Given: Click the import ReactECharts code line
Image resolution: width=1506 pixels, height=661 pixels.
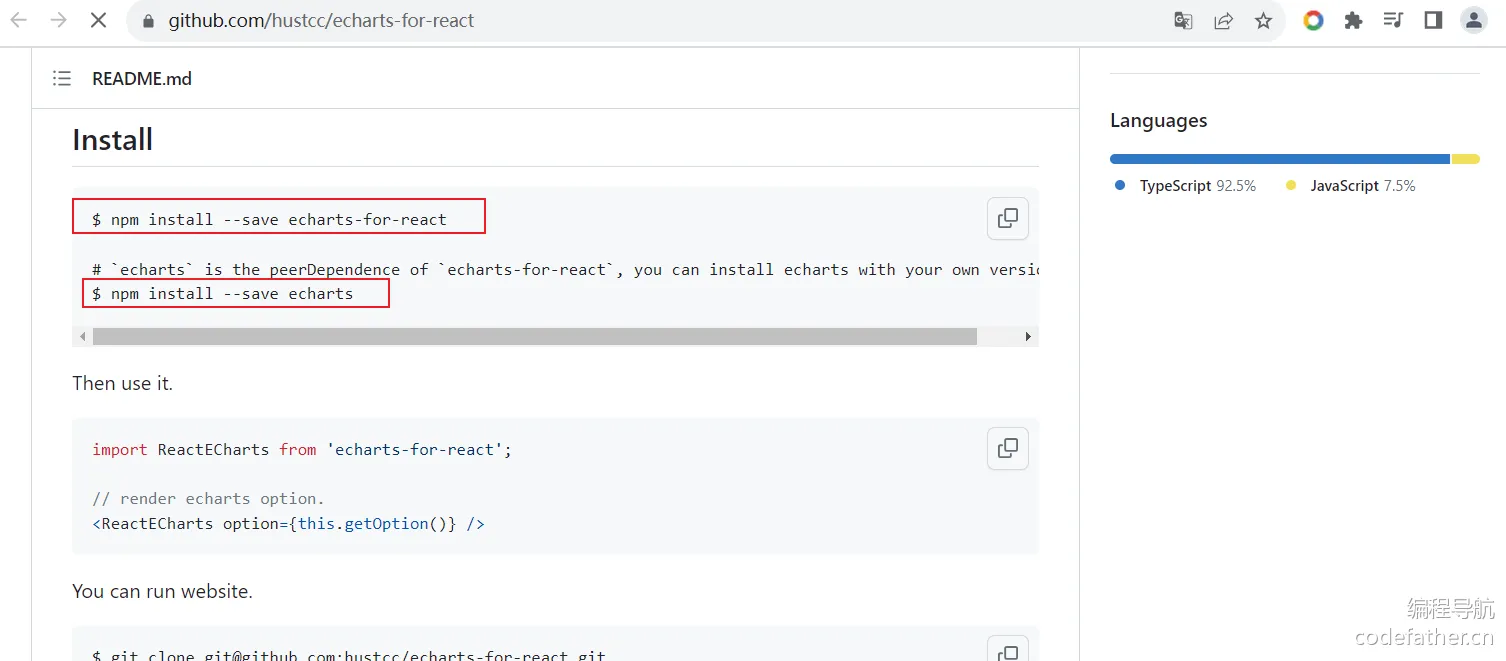Looking at the screenshot, I should (302, 450).
